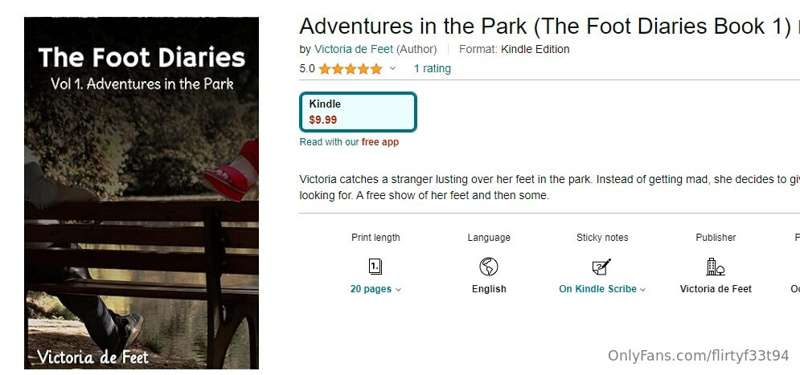Expand the 20 pages dropdown
Image resolution: width=800 pixels, height=375 pixels.
click(376, 289)
